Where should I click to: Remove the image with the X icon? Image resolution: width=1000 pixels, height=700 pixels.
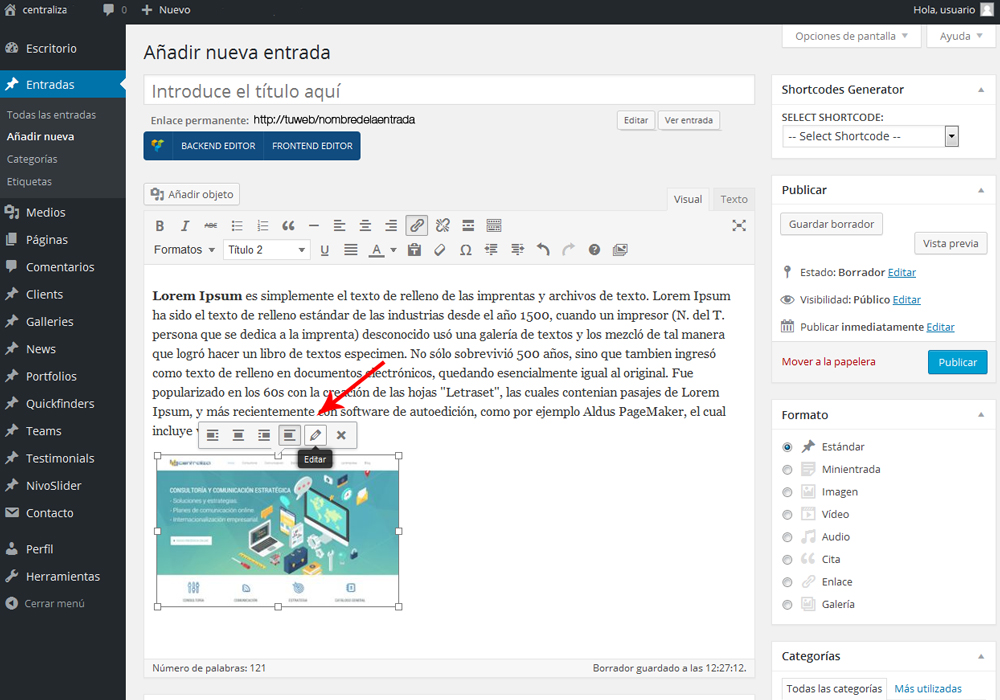[x=342, y=435]
